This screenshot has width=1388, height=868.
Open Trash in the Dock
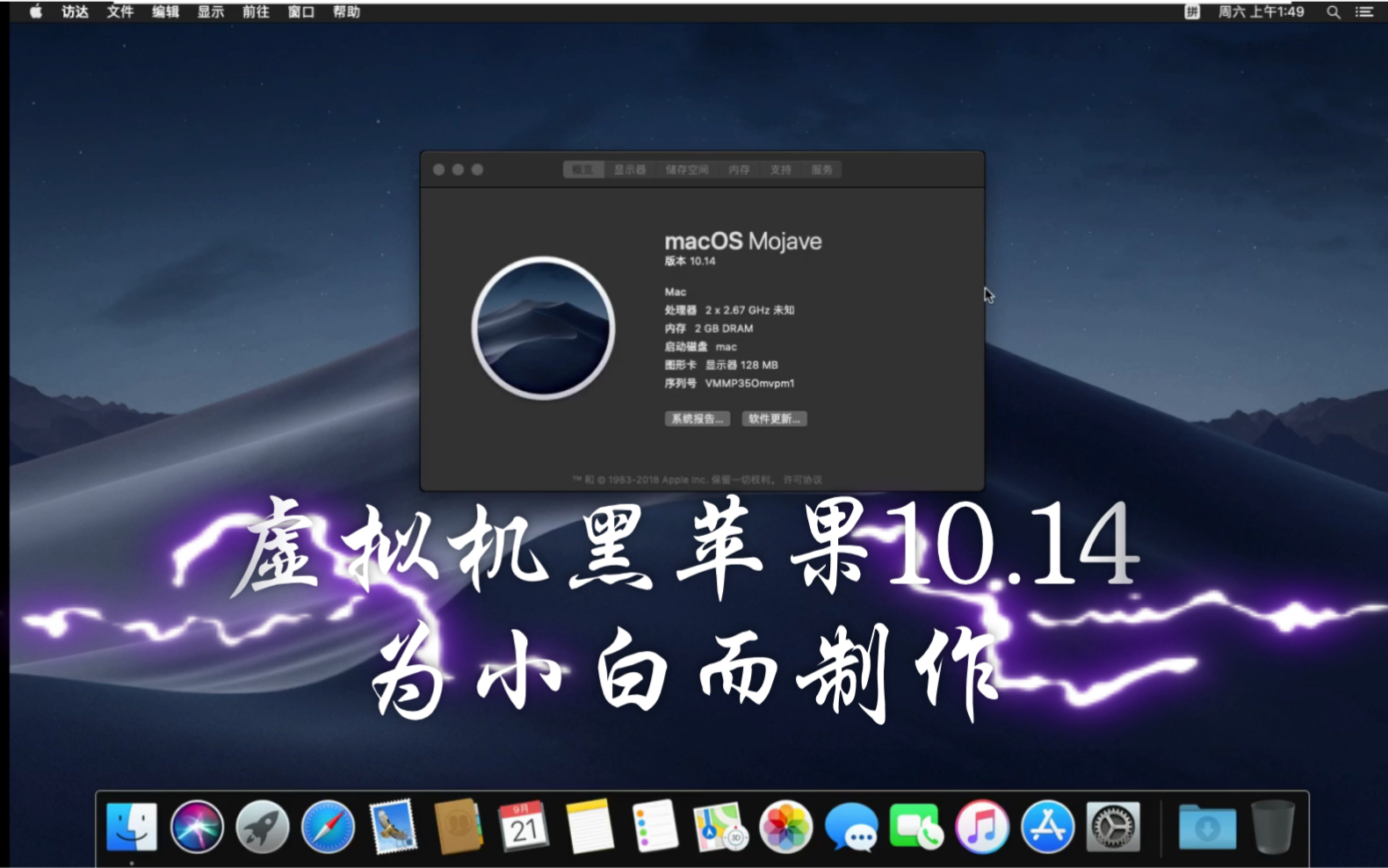[1272, 827]
